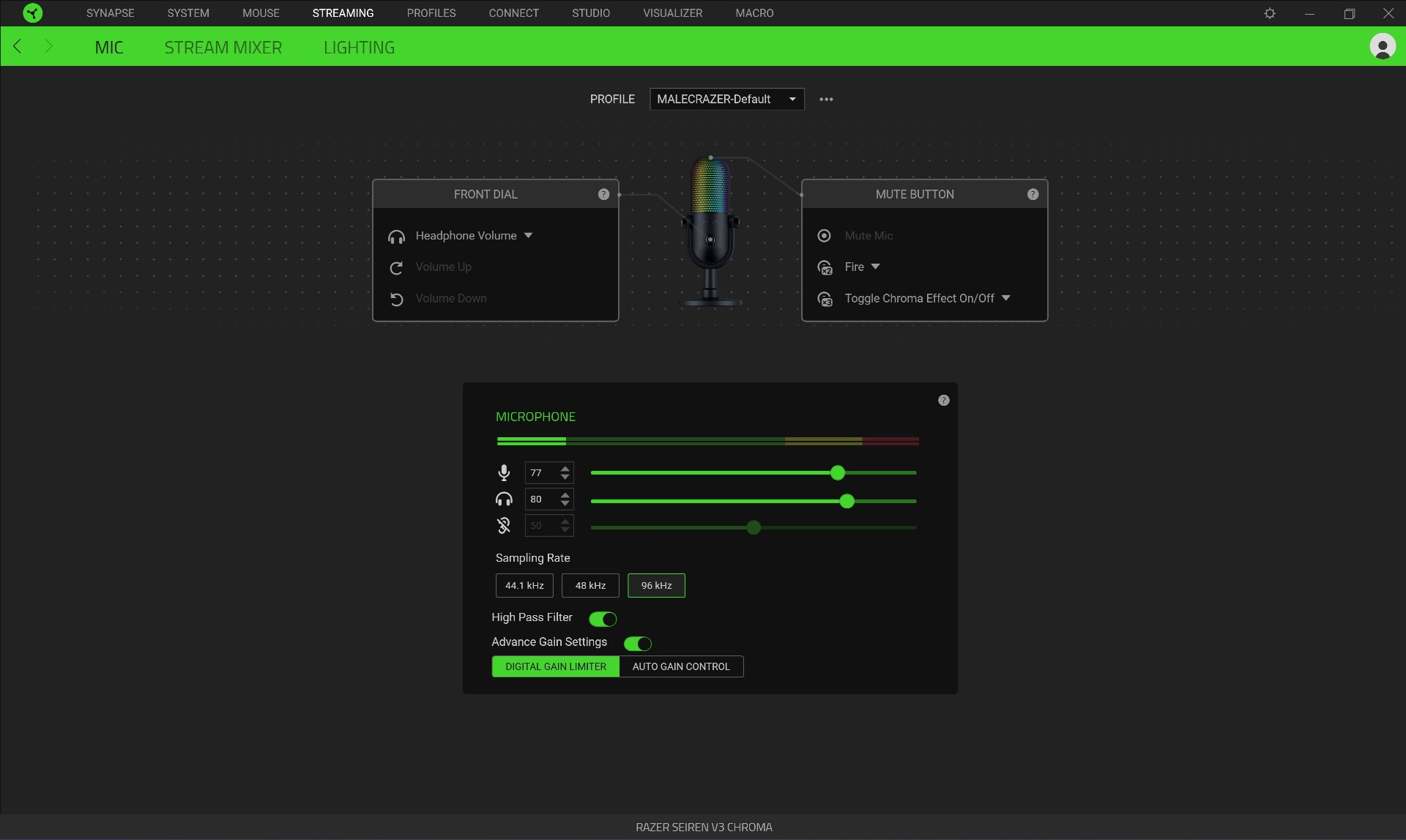Click the microphone volume slider handle
The height and width of the screenshot is (840, 1406).
[838, 473]
